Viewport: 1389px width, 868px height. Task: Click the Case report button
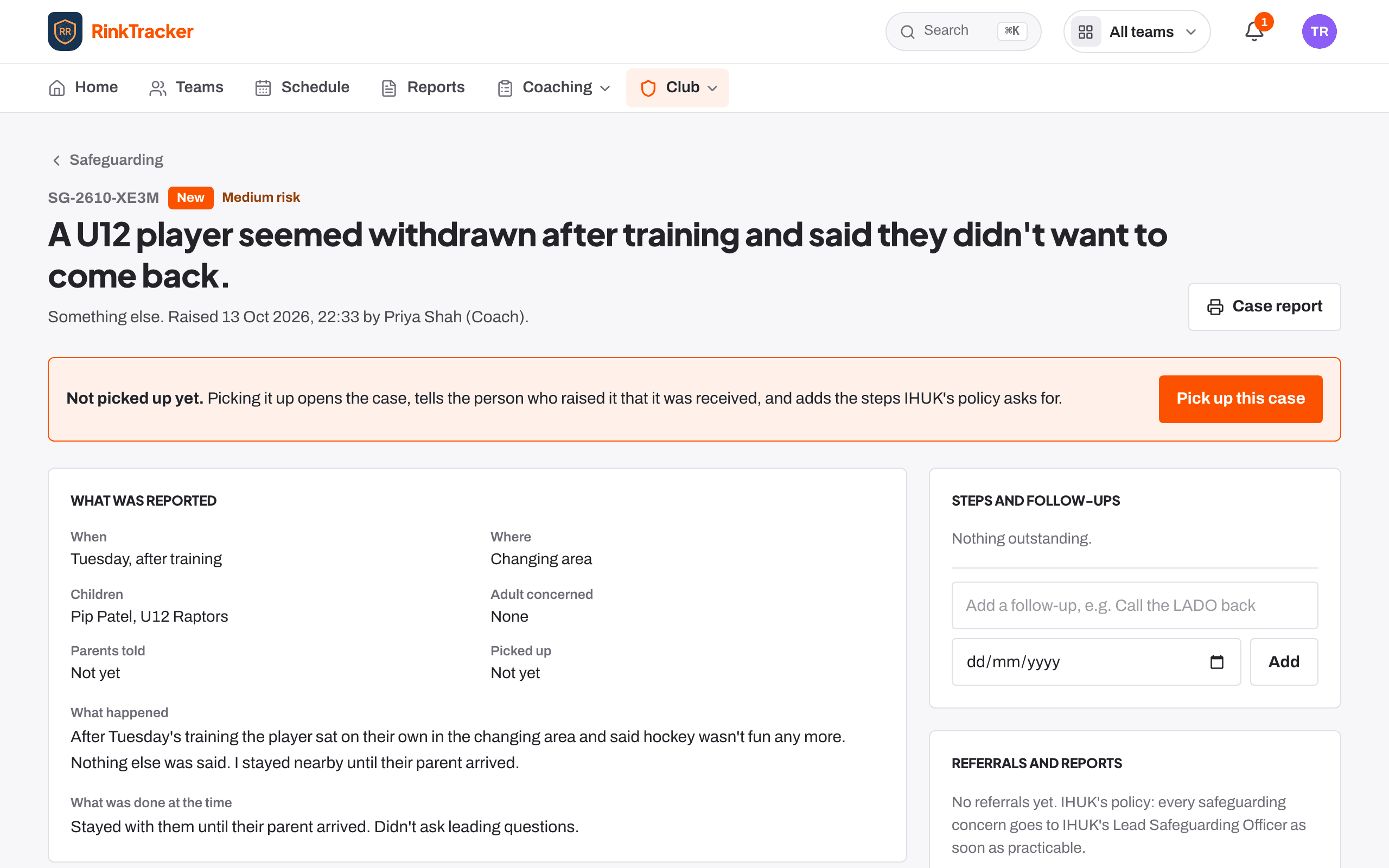1264,307
